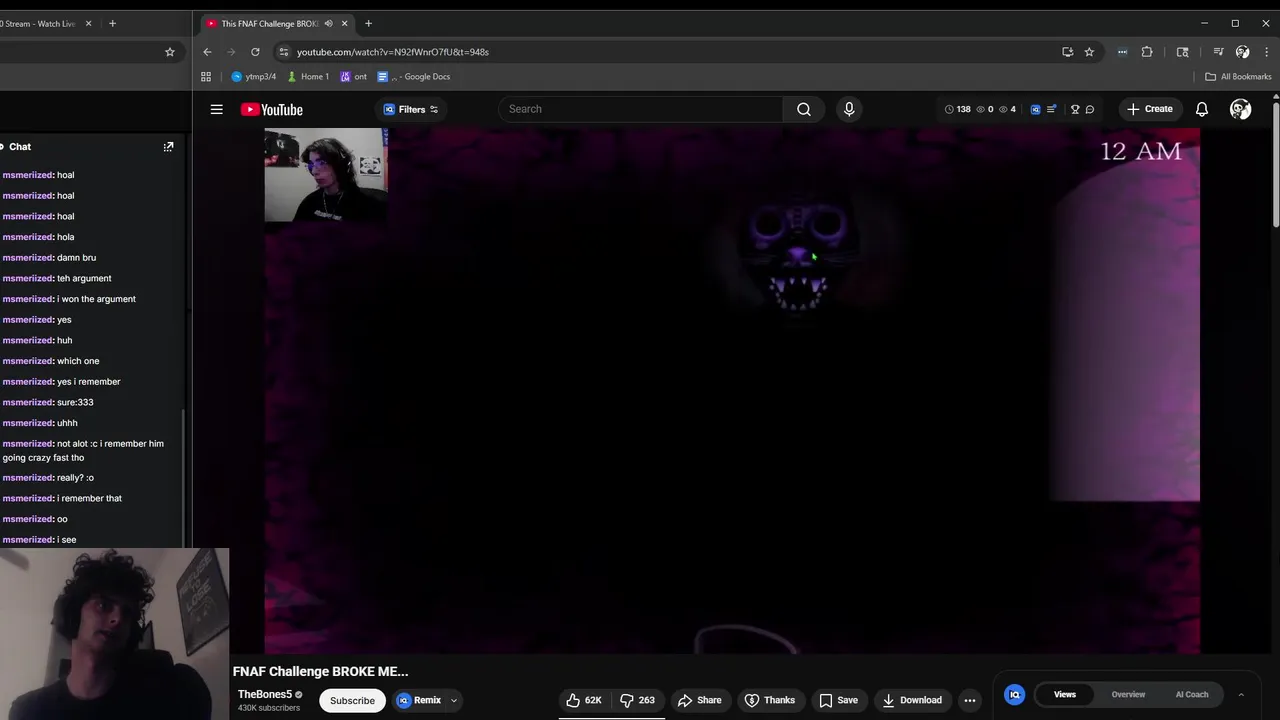The height and width of the screenshot is (720, 1280).
Task: Open the YouTube account avatar menu
Action: coord(1240,110)
